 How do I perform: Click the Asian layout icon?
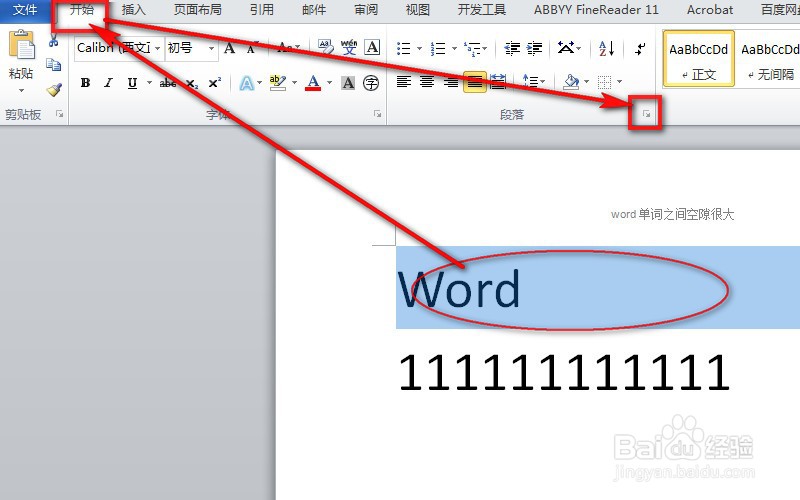pyautogui.click(x=566, y=48)
